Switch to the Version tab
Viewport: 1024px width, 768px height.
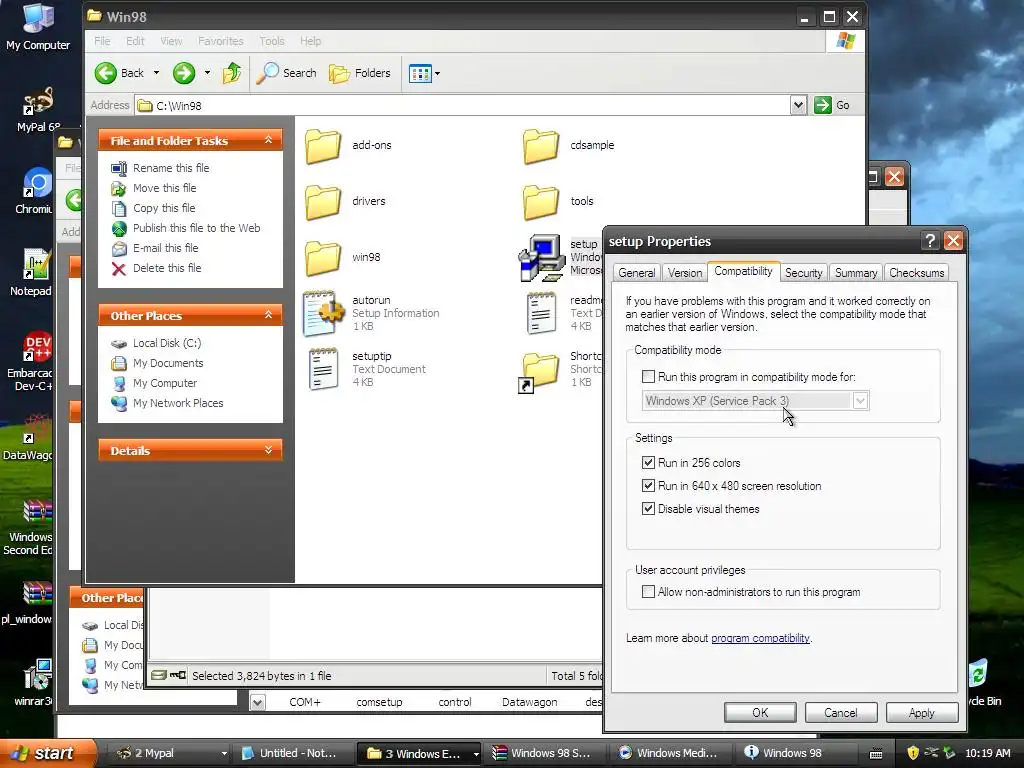coord(684,273)
